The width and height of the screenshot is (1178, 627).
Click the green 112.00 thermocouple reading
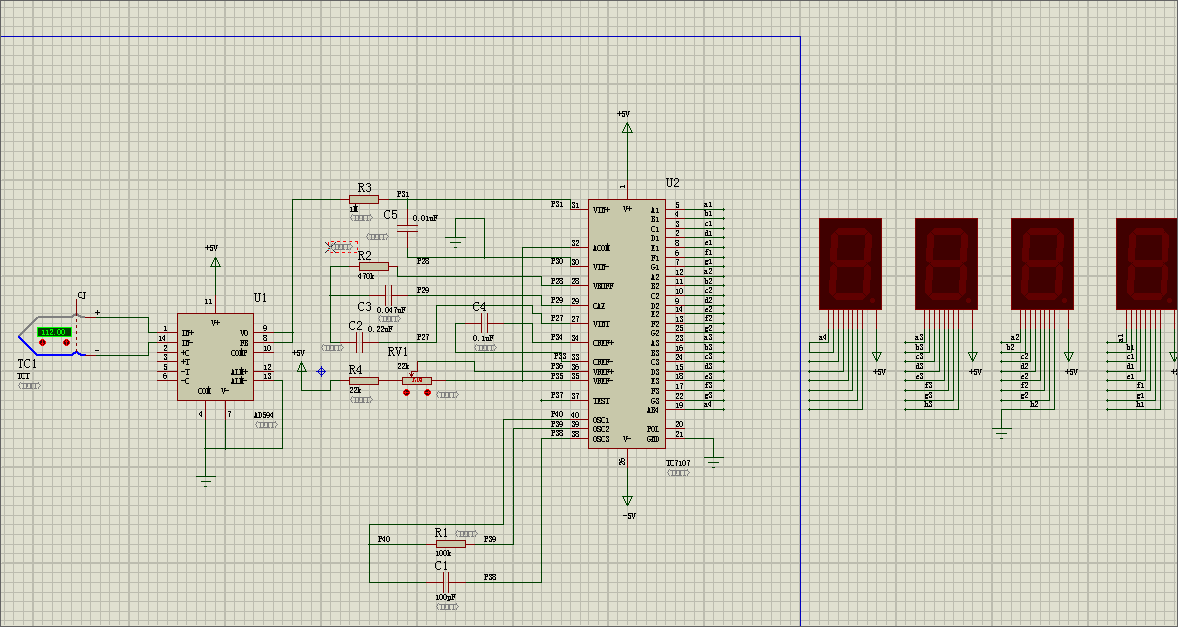pyautogui.click(x=53, y=332)
